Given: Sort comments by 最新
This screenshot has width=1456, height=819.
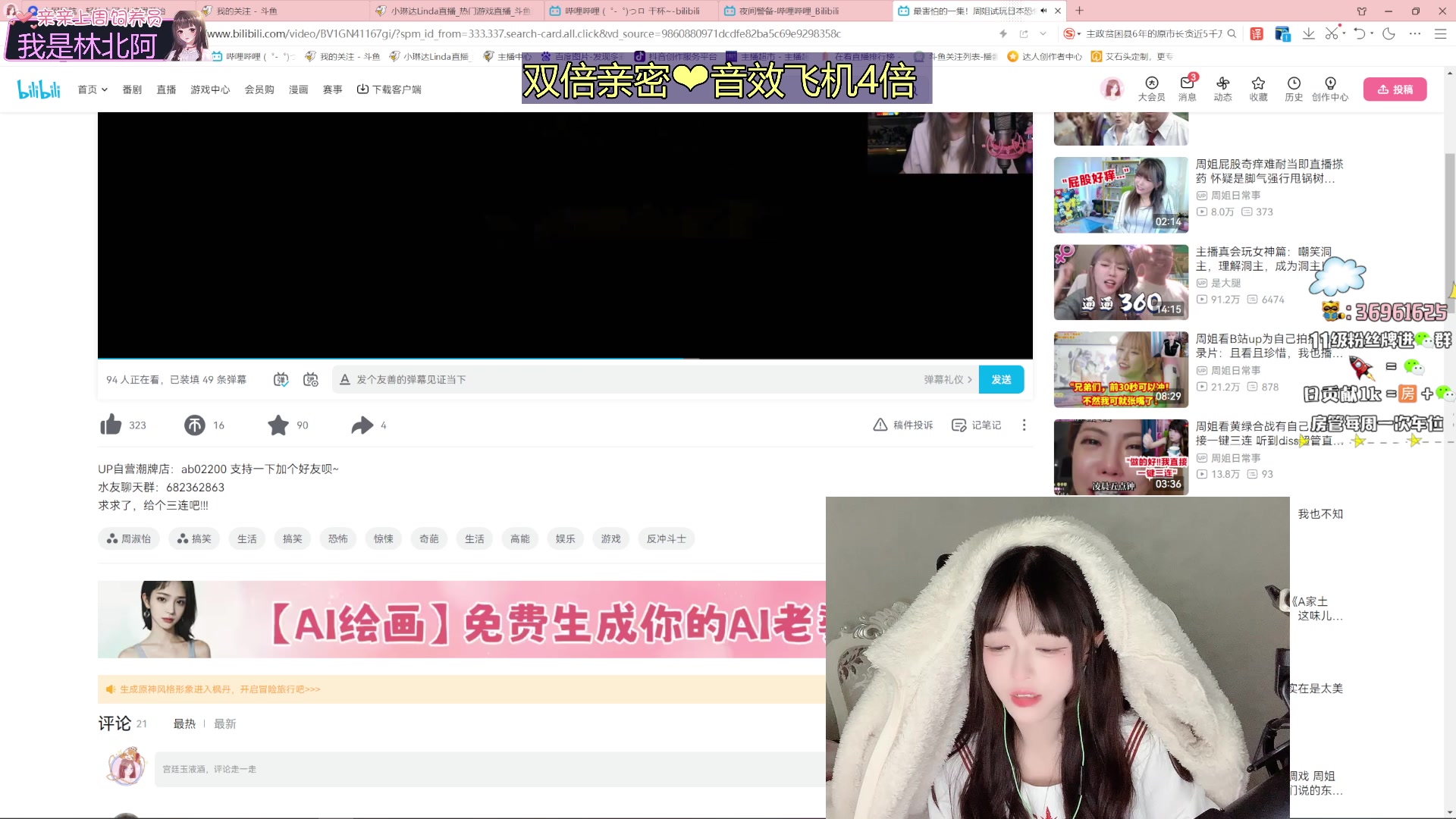Looking at the screenshot, I should tap(224, 723).
